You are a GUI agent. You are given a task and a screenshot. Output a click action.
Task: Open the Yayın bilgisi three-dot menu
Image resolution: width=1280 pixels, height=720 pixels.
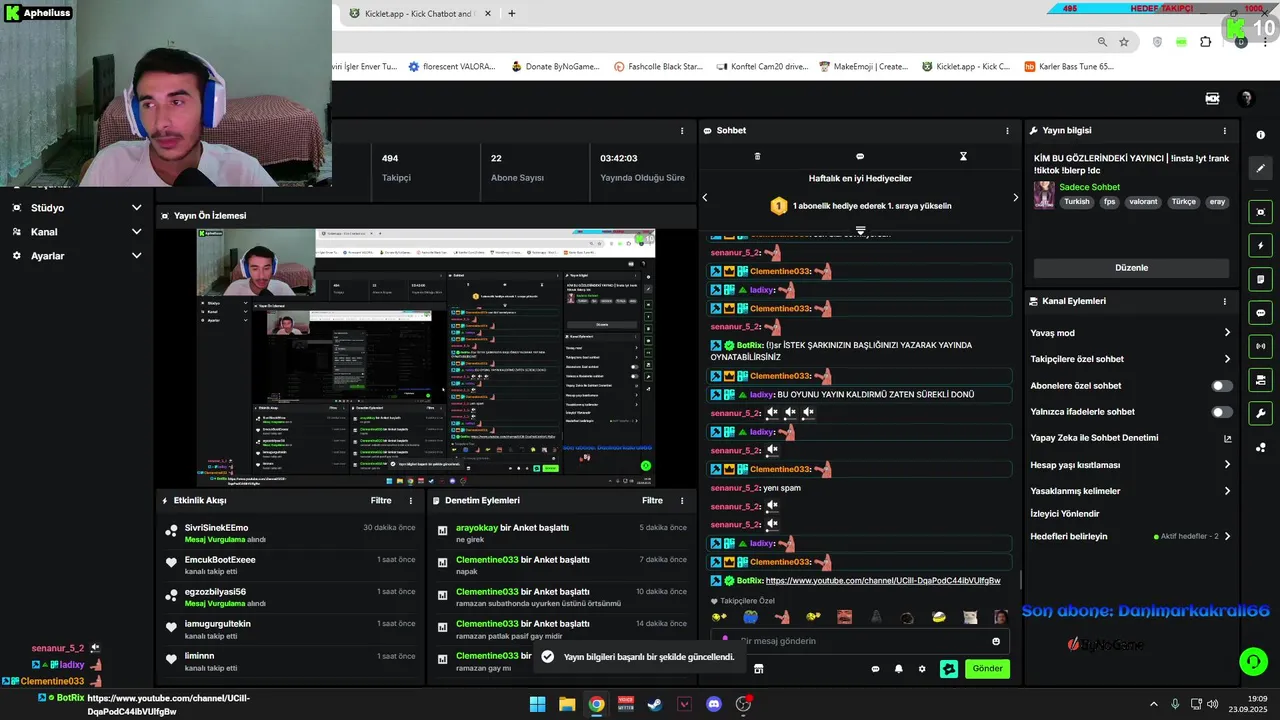tap(1224, 131)
